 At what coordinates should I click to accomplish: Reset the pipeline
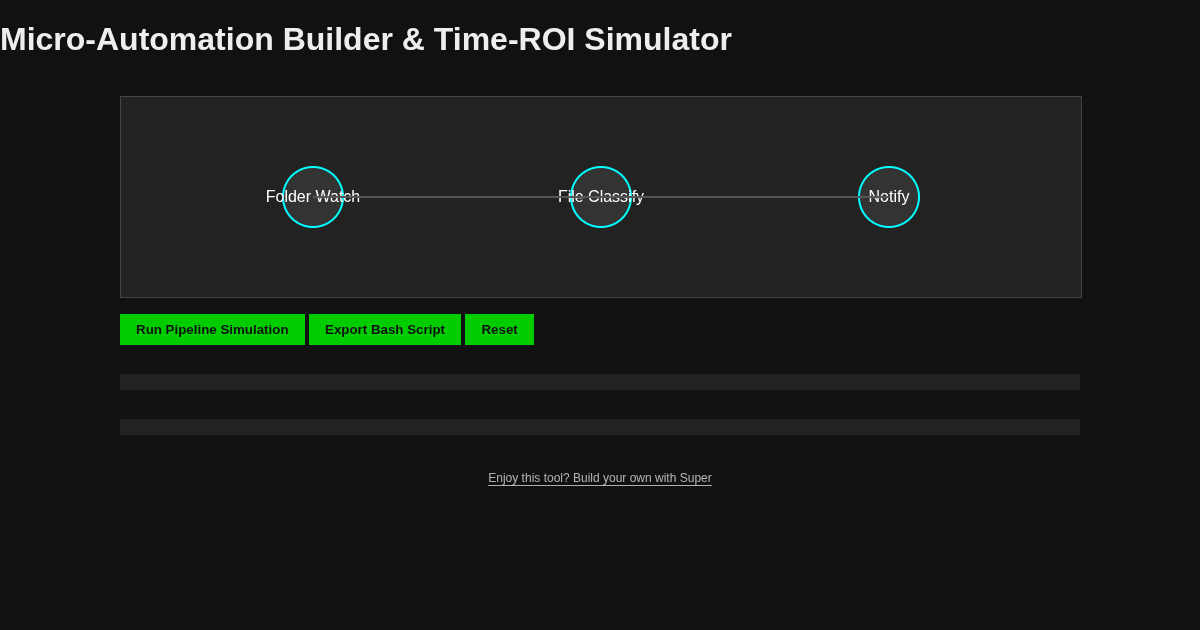(499, 330)
